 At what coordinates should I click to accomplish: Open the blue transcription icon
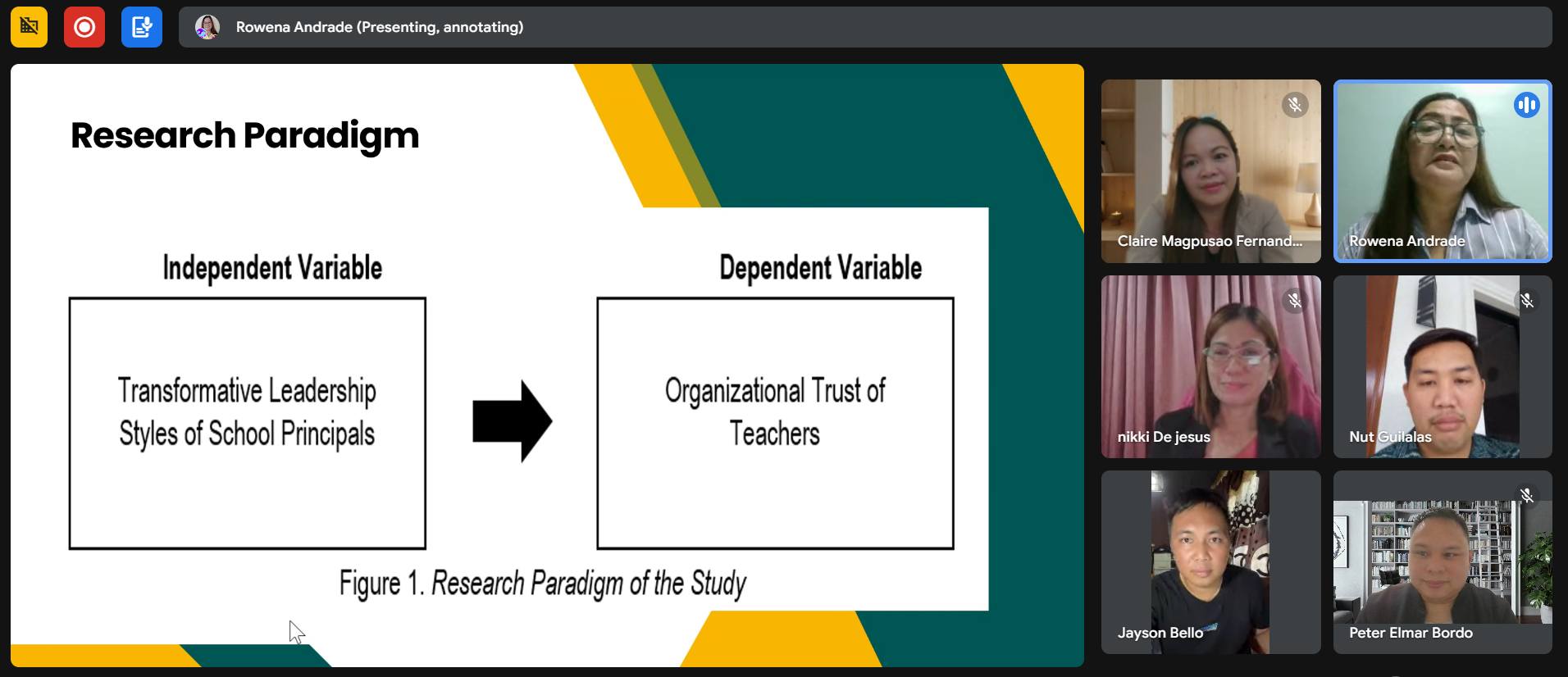[x=141, y=27]
